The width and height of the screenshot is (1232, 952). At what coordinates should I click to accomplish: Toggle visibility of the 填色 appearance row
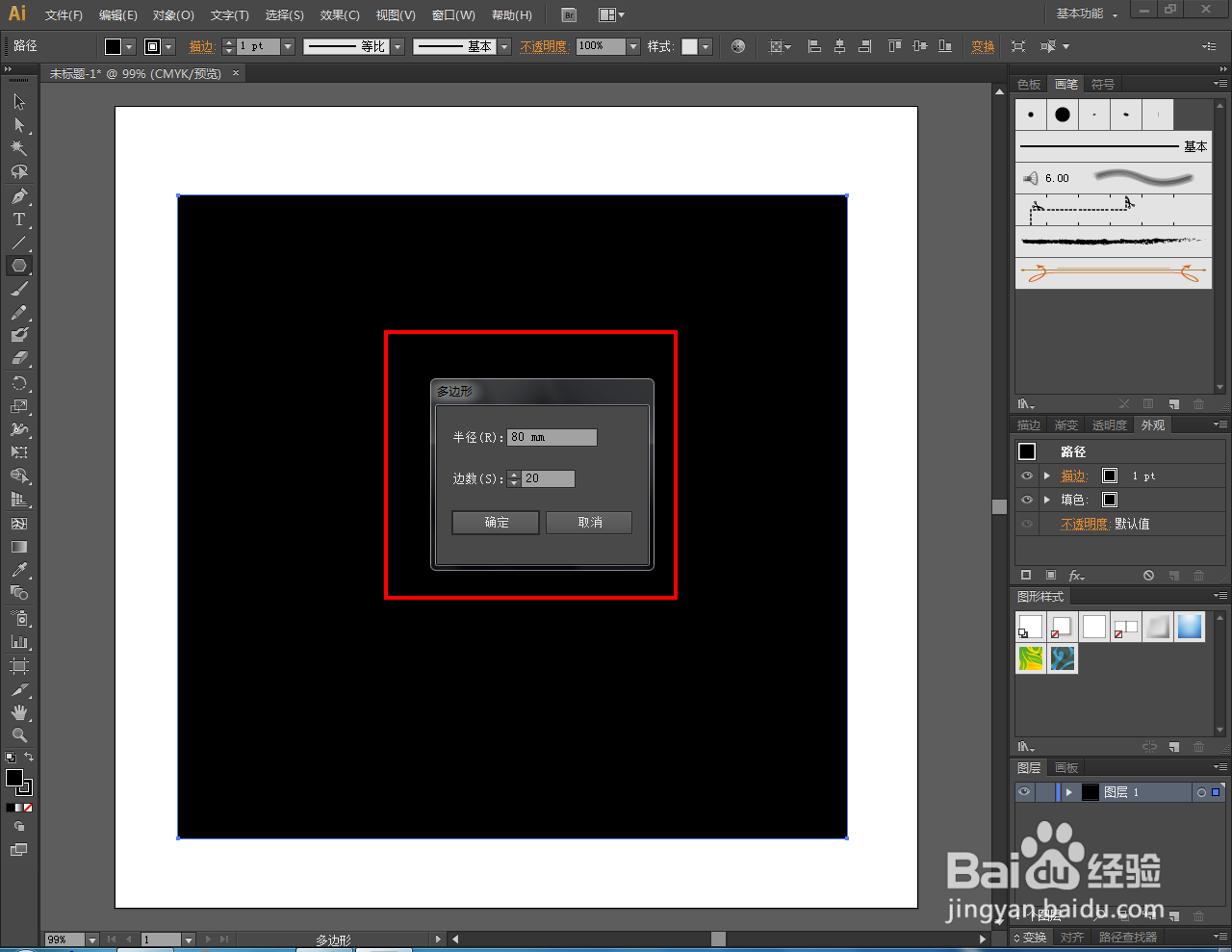(1027, 500)
